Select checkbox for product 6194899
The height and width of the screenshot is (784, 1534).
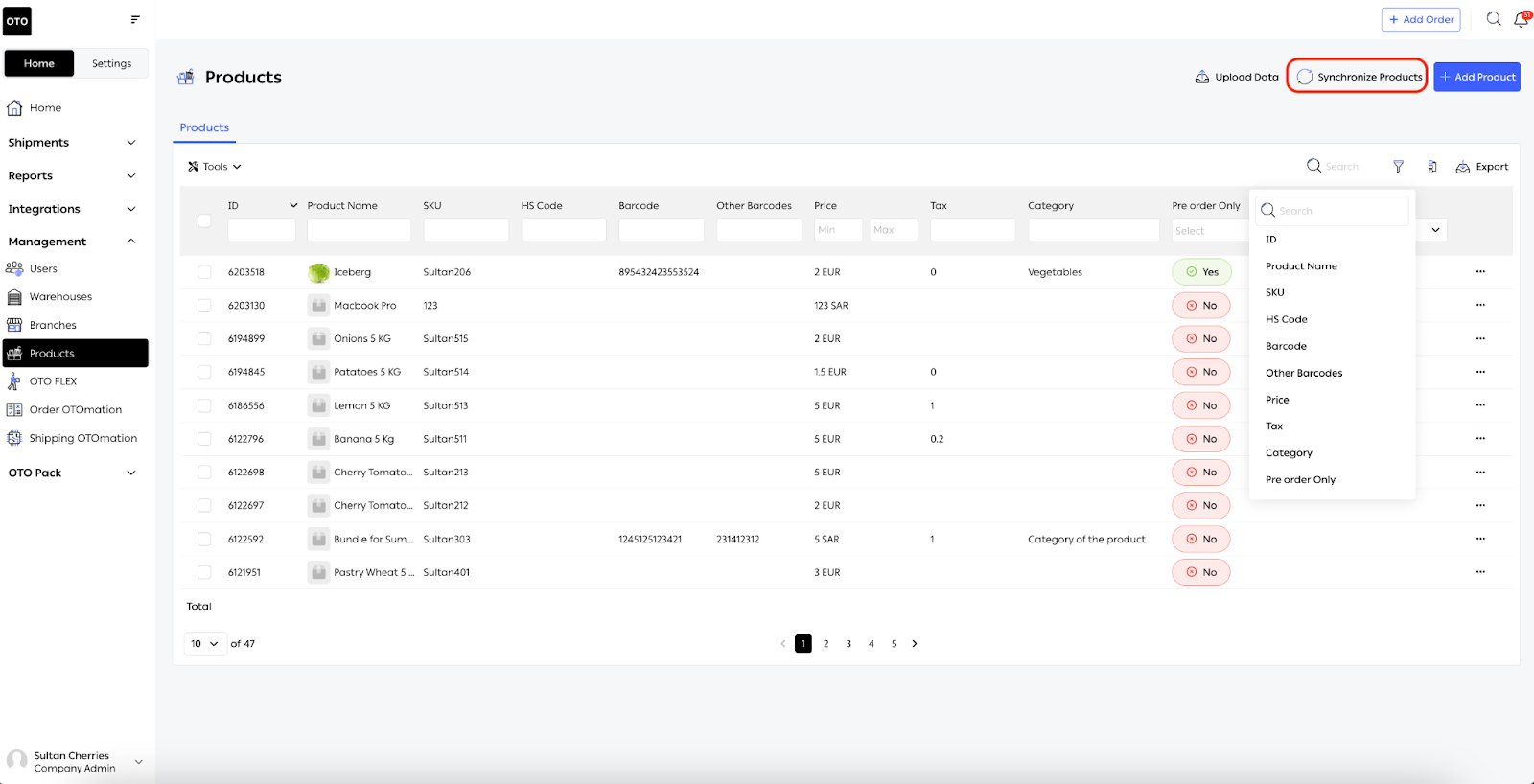(204, 338)
